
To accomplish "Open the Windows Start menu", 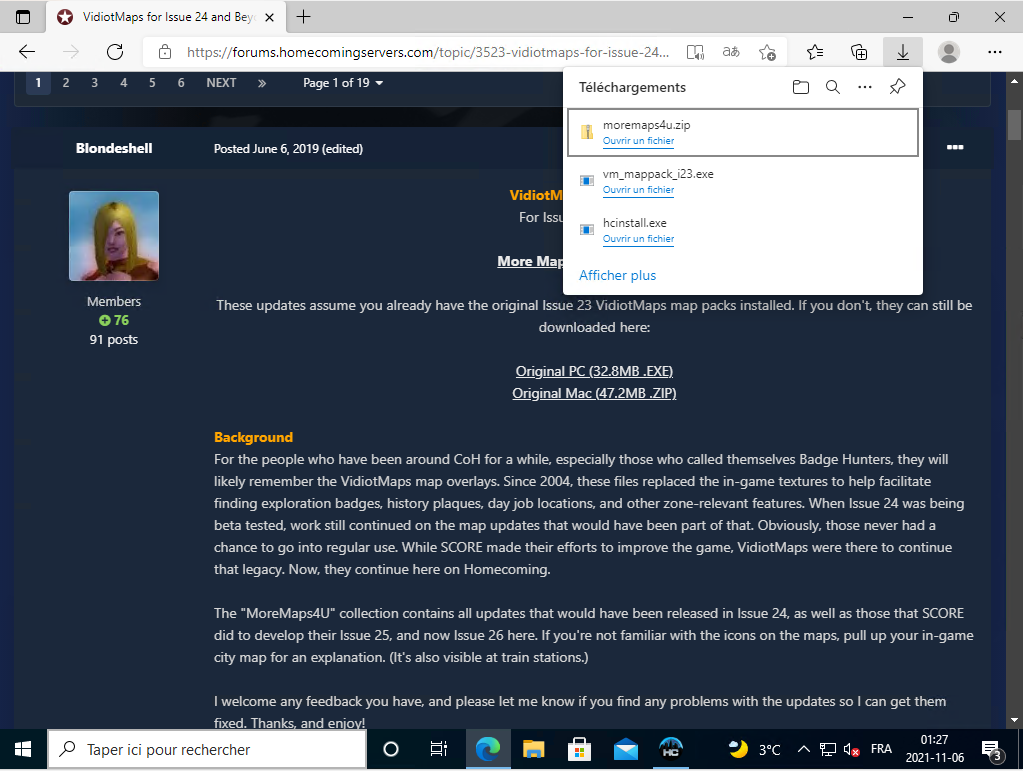I will [23, 749].
